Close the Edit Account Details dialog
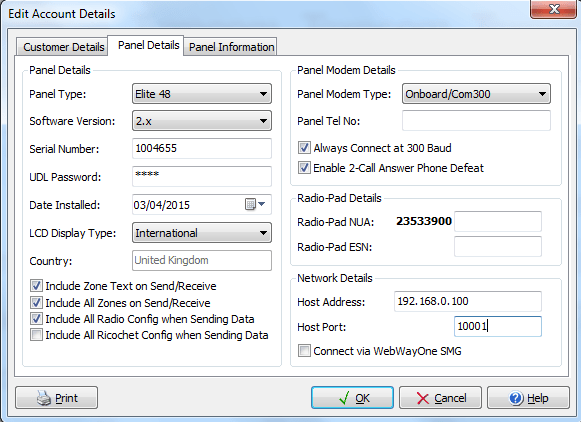 pyautogui.click(x=554, y=9)
